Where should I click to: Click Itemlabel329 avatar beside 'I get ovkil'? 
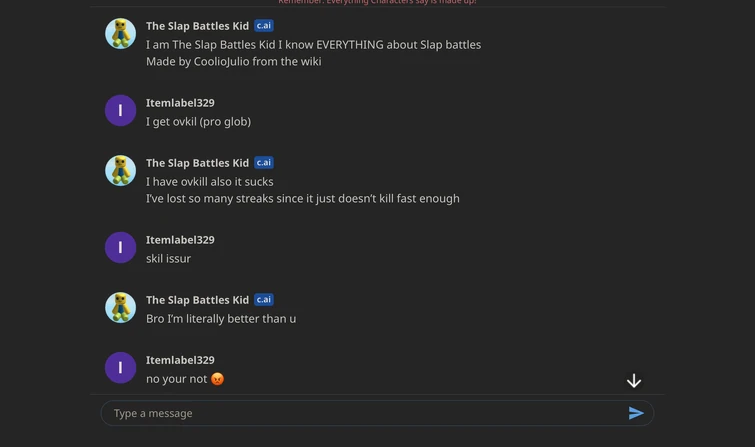pyautogui.click(x=121, y=110)
